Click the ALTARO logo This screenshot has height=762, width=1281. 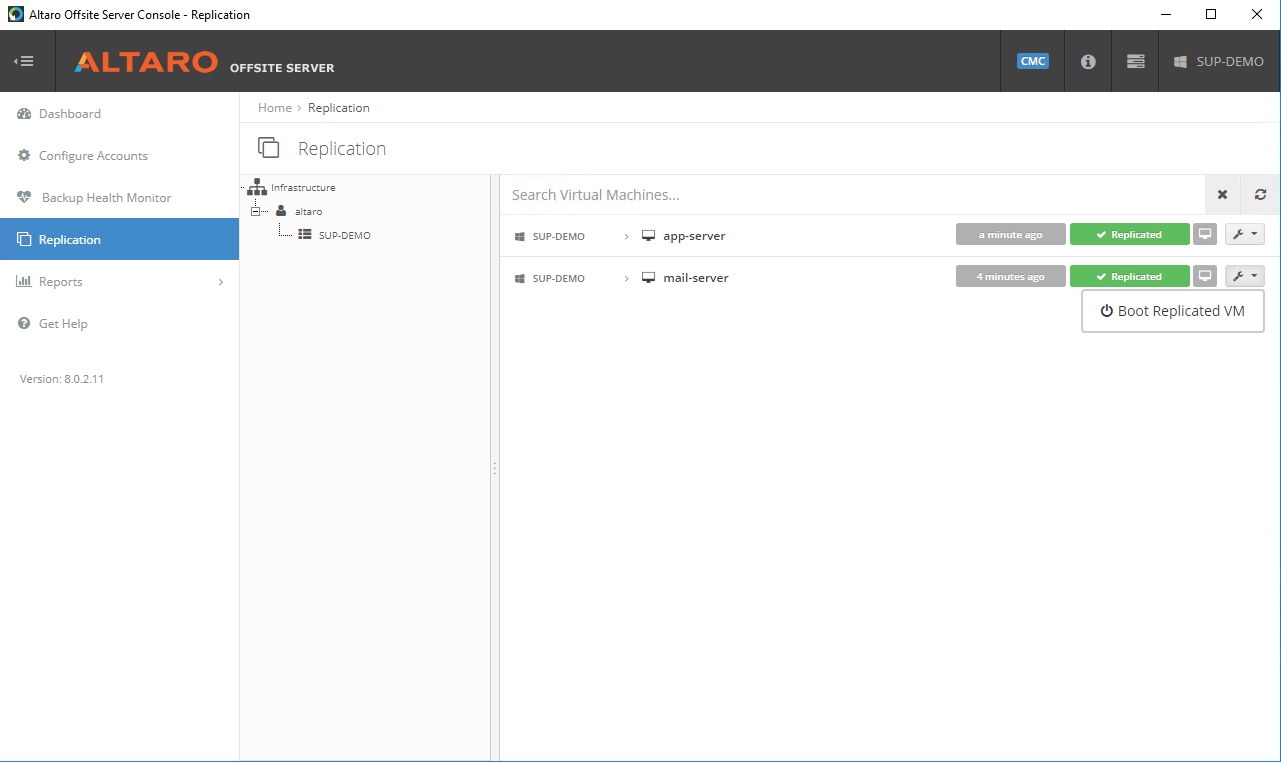(x=146, y=62)
